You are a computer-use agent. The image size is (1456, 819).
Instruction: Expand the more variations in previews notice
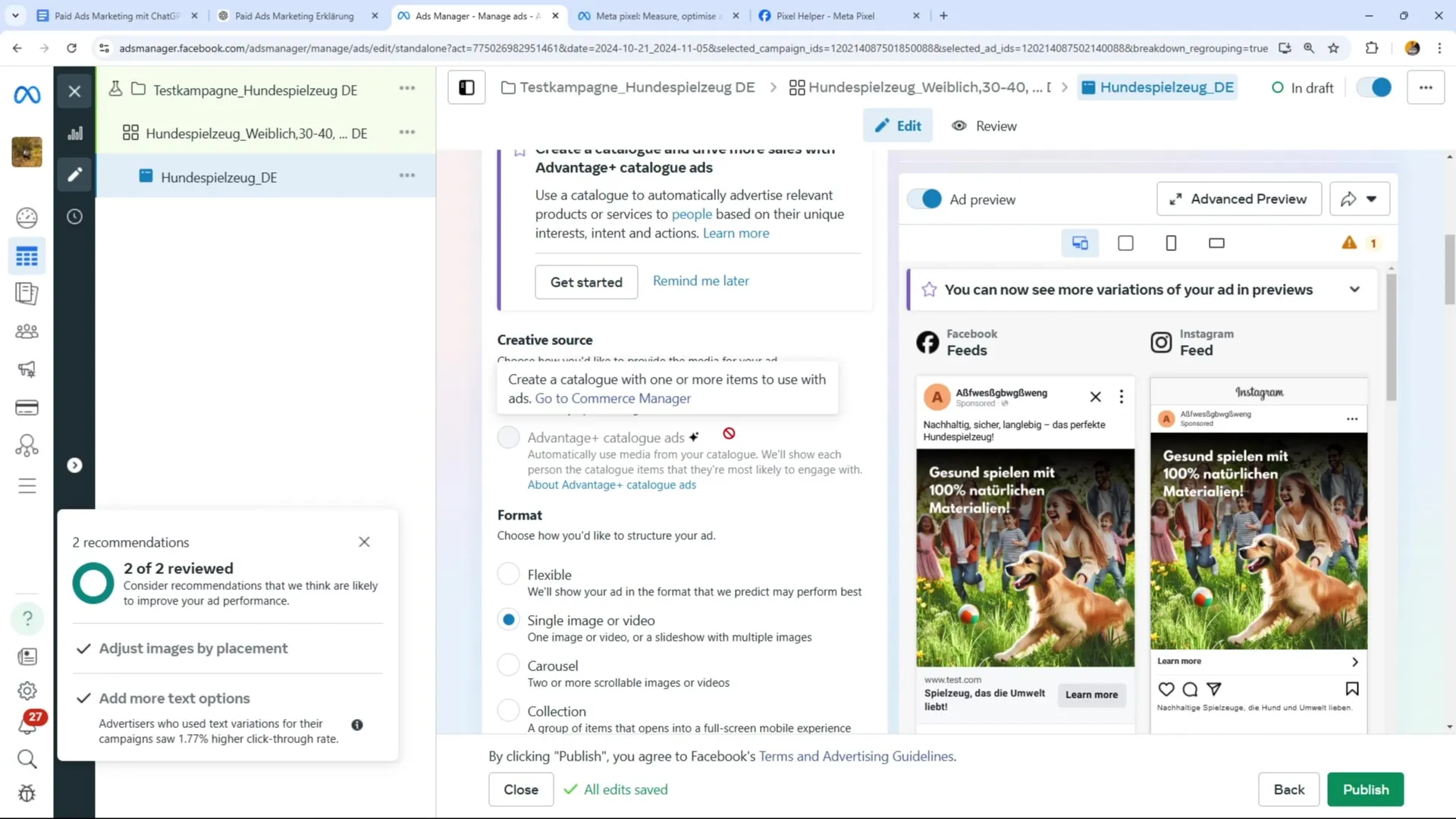click(x=1354, y=290)
